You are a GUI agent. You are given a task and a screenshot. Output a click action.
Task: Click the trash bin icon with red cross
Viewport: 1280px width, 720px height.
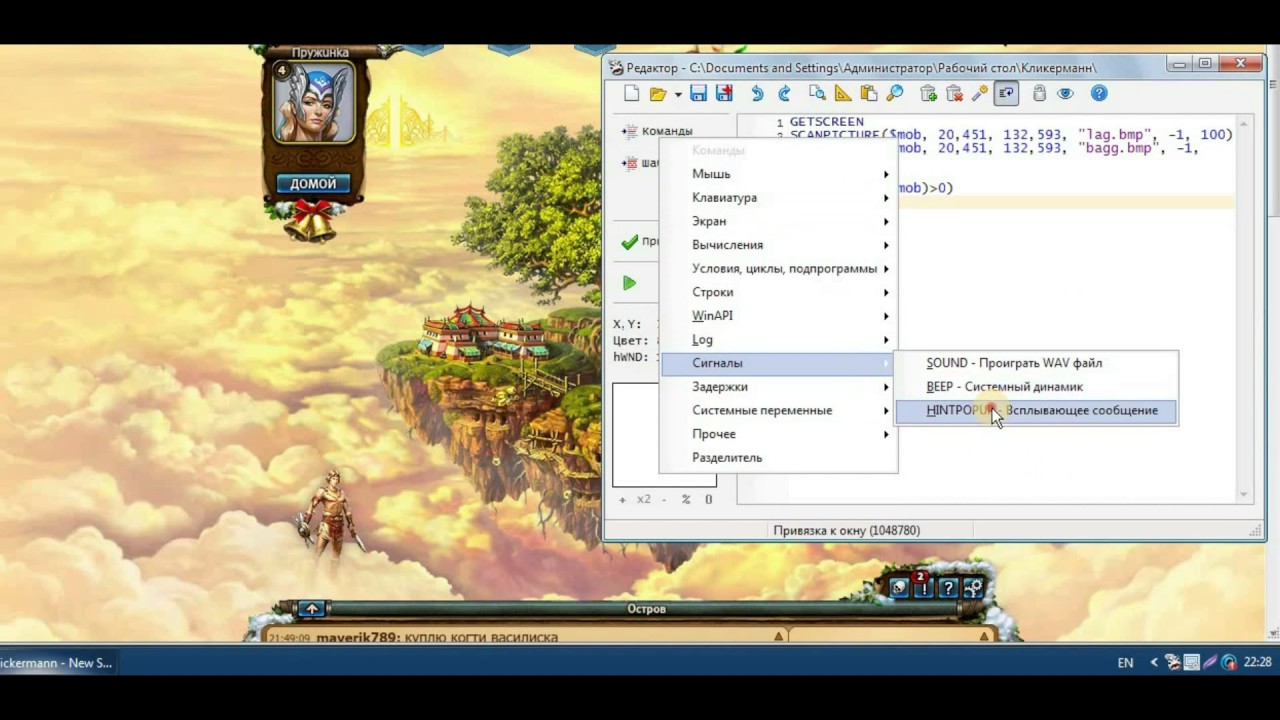pos(955,94)
